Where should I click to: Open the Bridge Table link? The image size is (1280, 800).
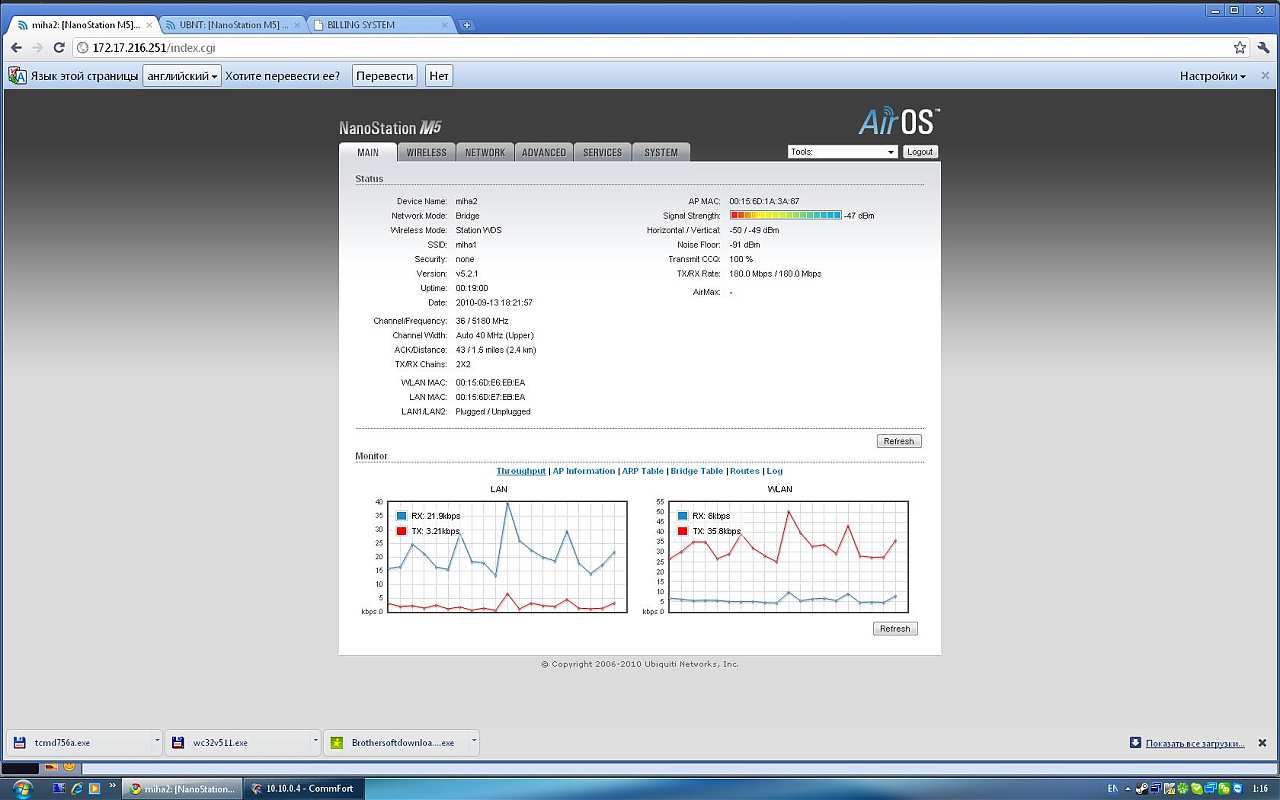697,471
